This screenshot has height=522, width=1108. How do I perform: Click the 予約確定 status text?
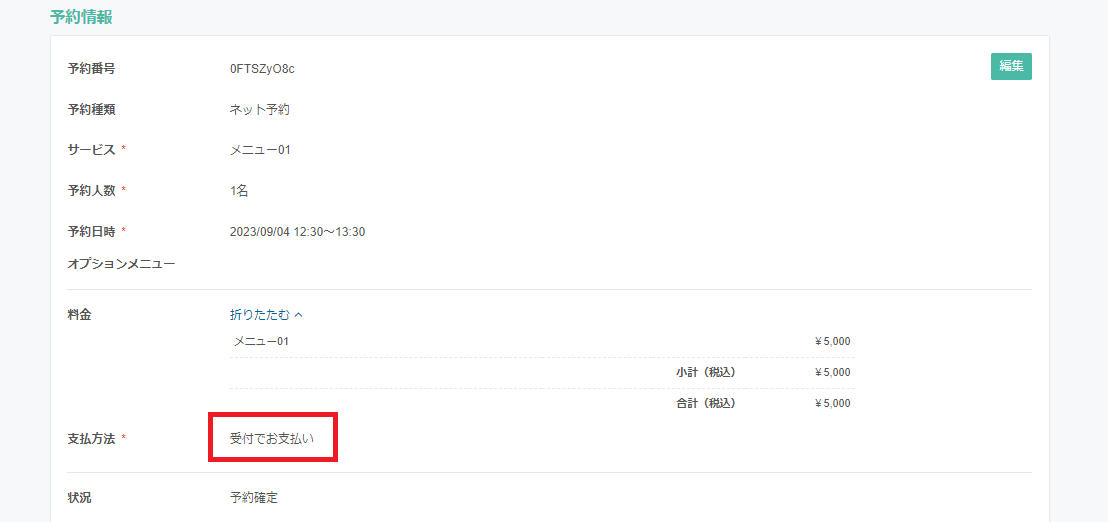click(x=254, y=498)
